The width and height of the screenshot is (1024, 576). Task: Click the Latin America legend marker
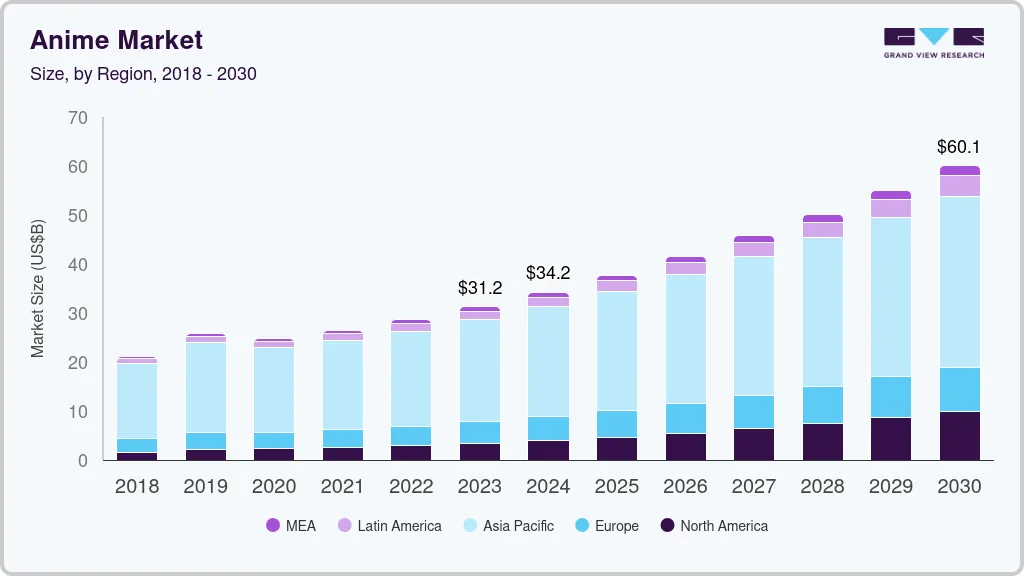click(x=344, y=526)
